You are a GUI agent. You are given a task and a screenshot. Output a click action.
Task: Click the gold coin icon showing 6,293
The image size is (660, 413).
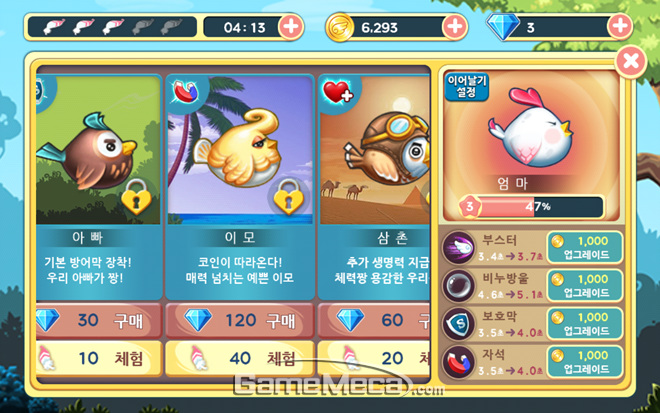click(340, 27)
